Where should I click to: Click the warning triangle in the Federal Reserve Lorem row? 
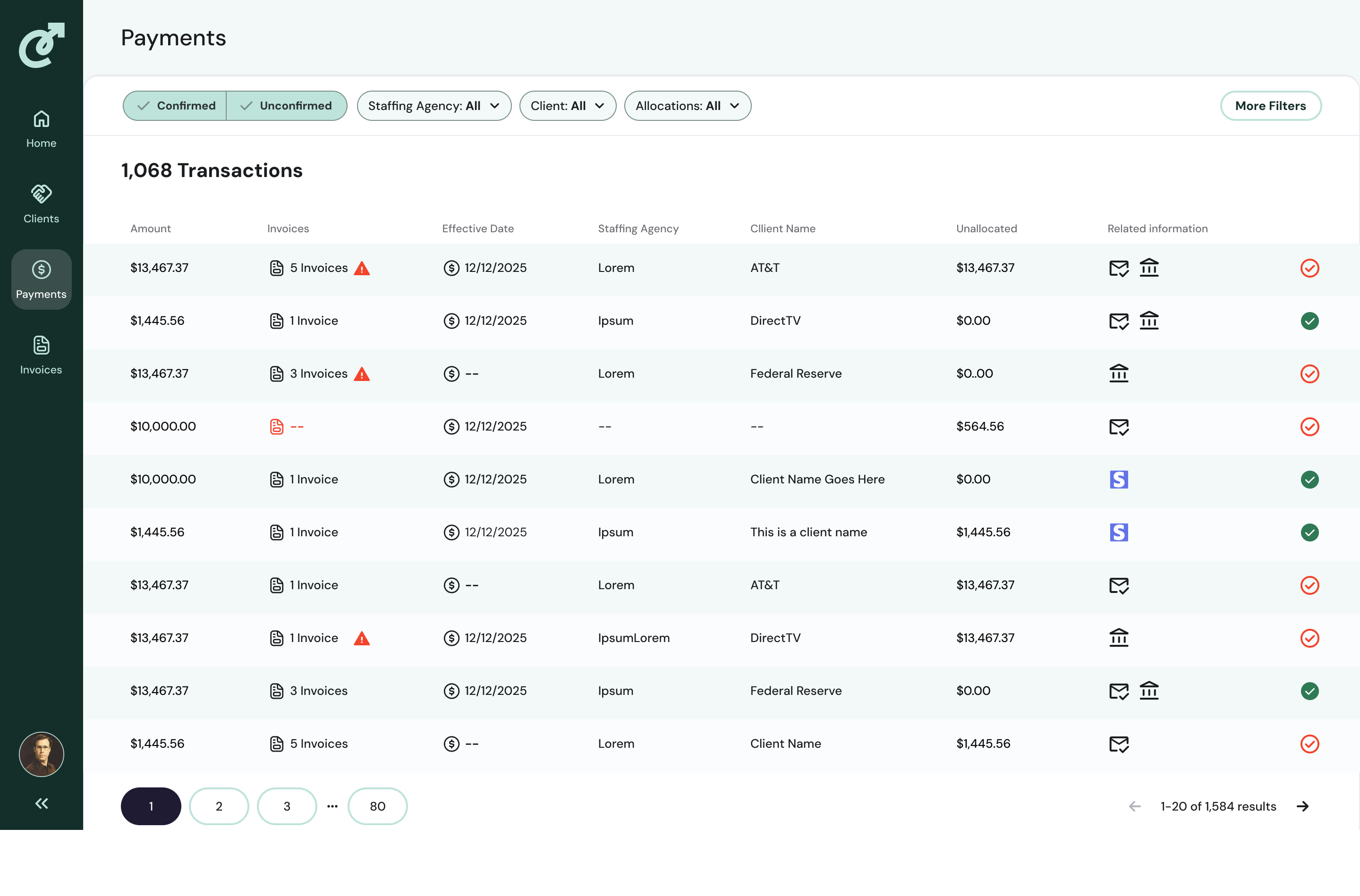tap(362, 374)
